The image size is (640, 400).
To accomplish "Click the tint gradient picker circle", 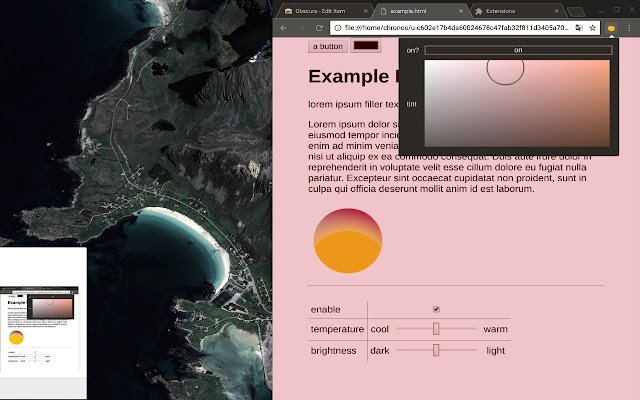I will [505, 67].
